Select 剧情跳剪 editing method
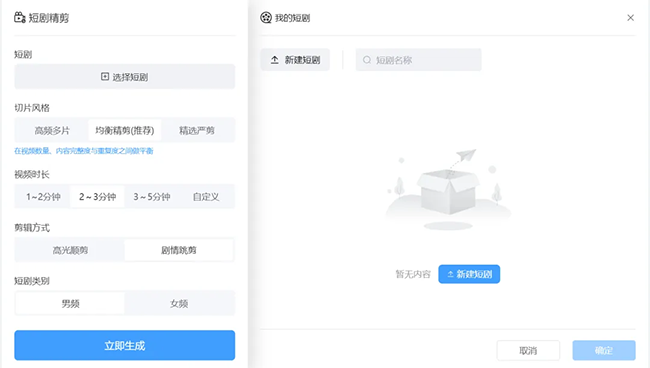 pyautogui.click(x=179, y=250)
